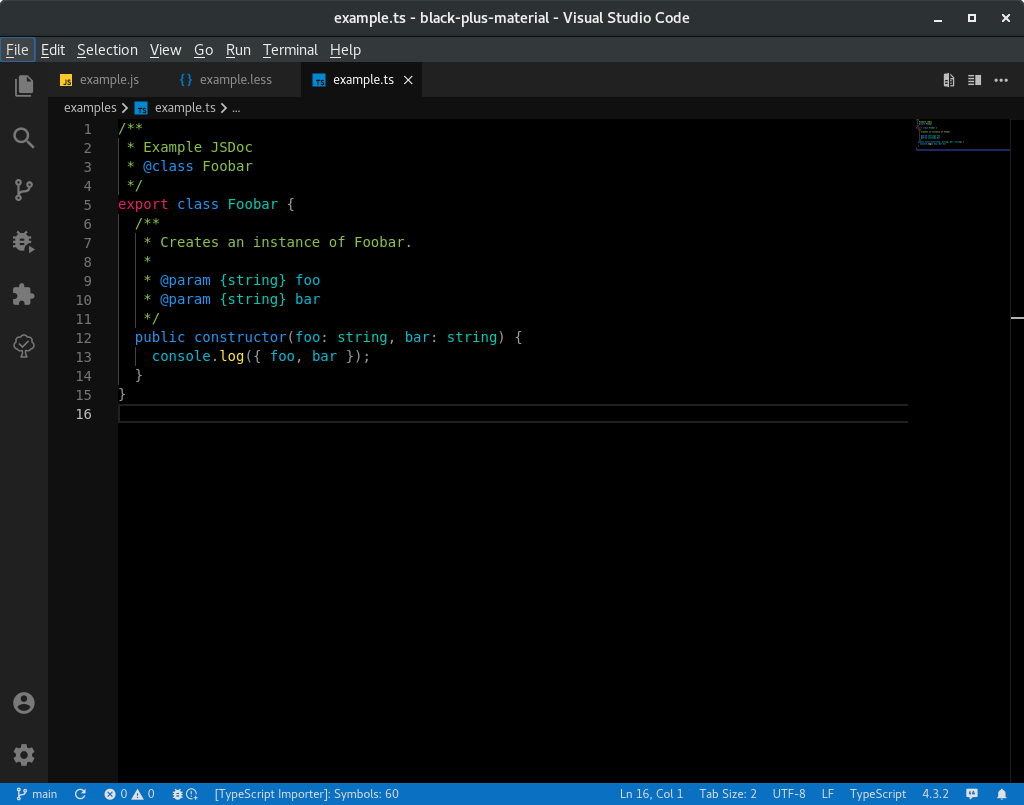The width and height of the screenshot is (1024, 805).
Task: Minimize the Visual Studio Code window
Action: pyautogui.click(x=938, y=18)
